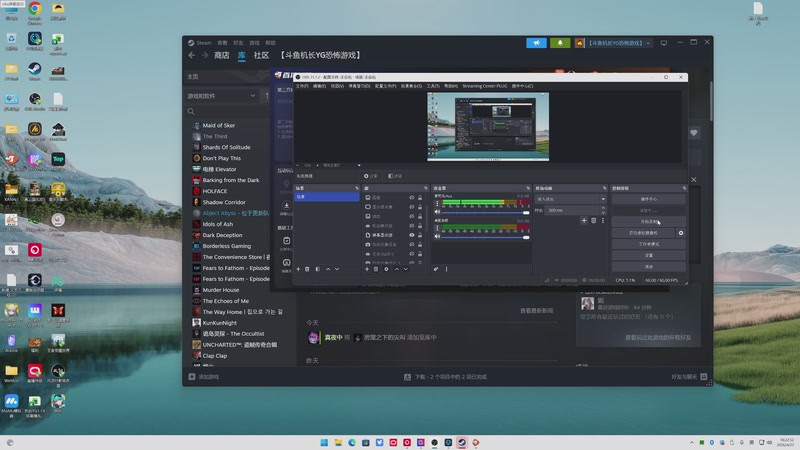Viewport: 800px width, 450px height.
Task: Click Steam library search field
Action: click(x=227, y=111)
